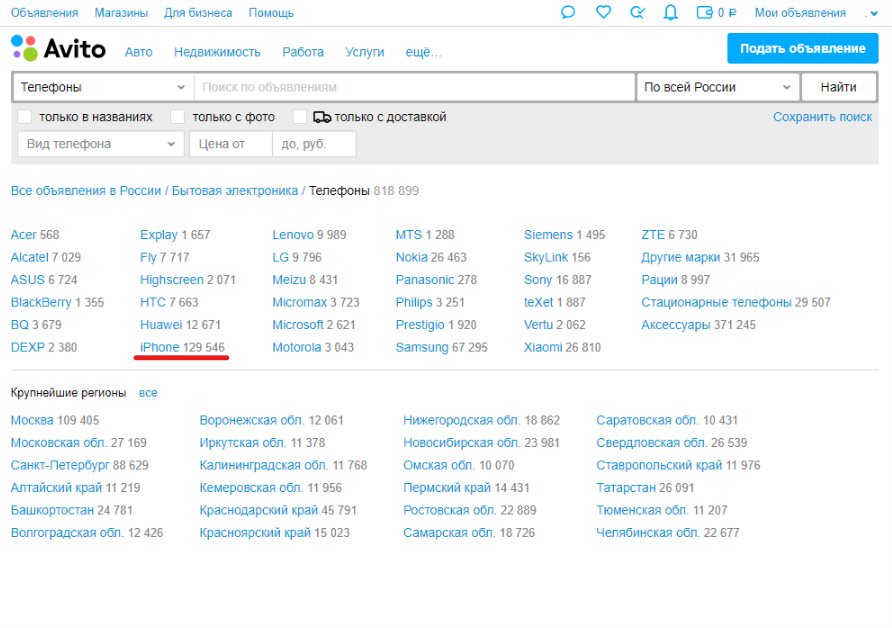892x628 pixels.
Task: Select Vertu brand link
Action: 538,325
